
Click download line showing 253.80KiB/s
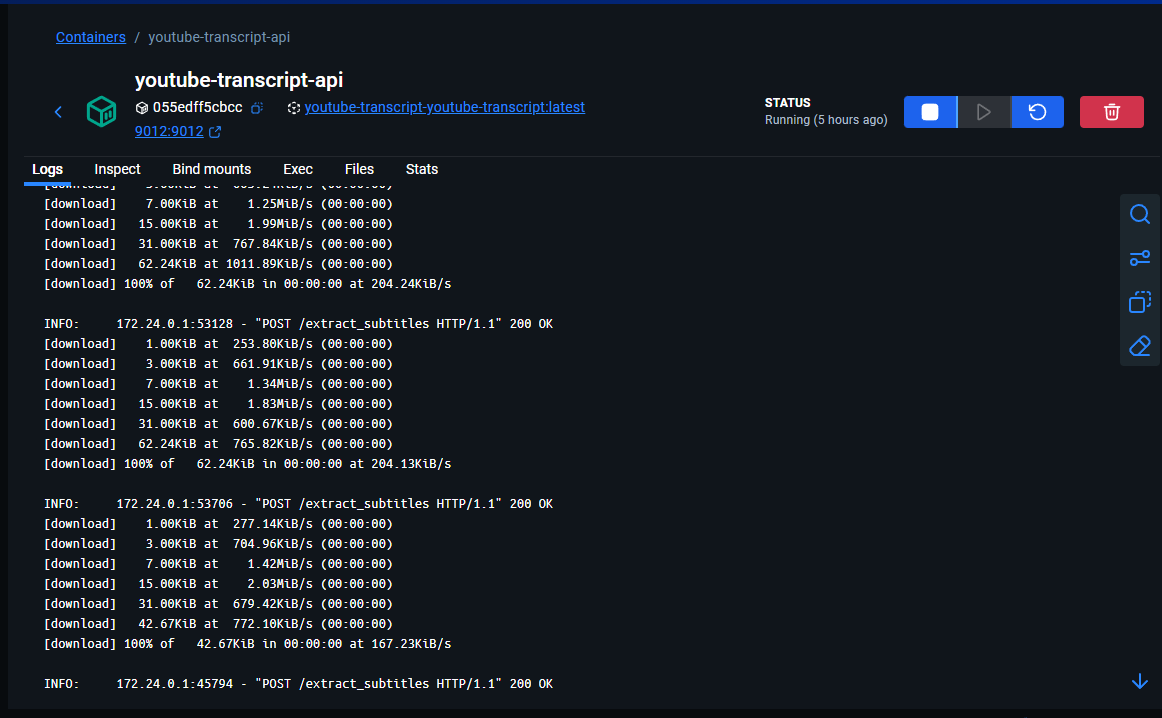click(218, 344)
